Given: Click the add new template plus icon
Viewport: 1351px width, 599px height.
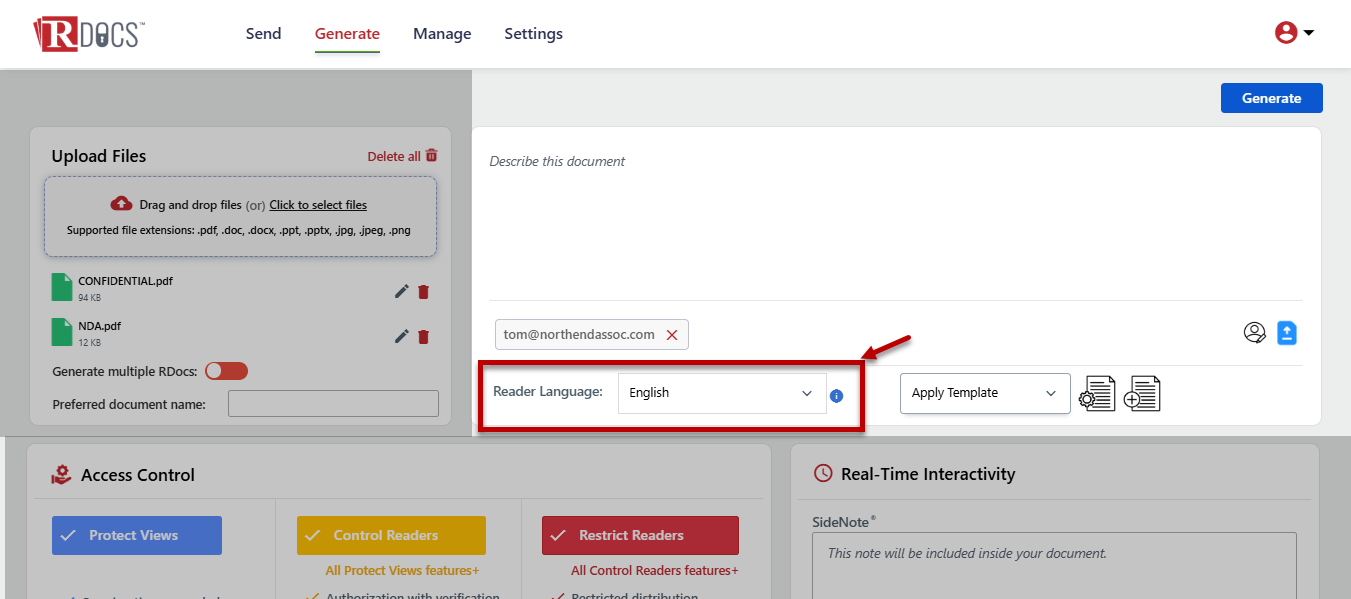Looking at the screenshot, I should click(1142, 394).
